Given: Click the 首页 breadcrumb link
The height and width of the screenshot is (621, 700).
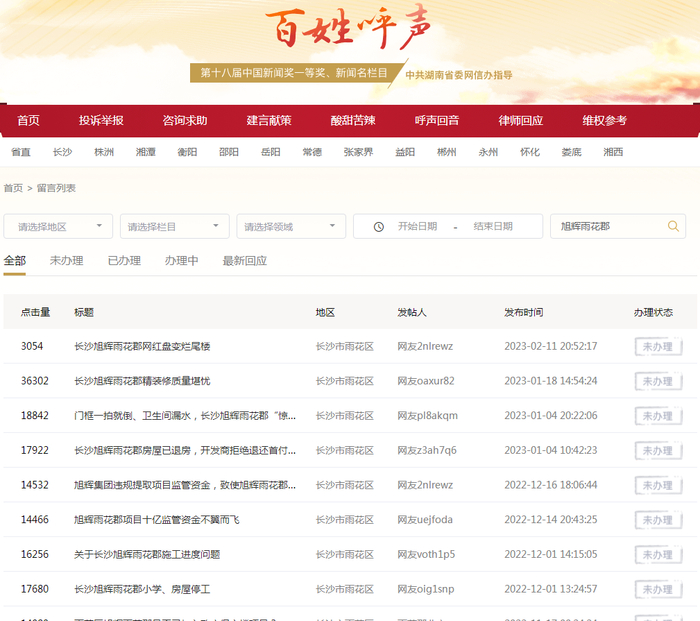Looking at the screenshot, I should (x=13, y=188).
